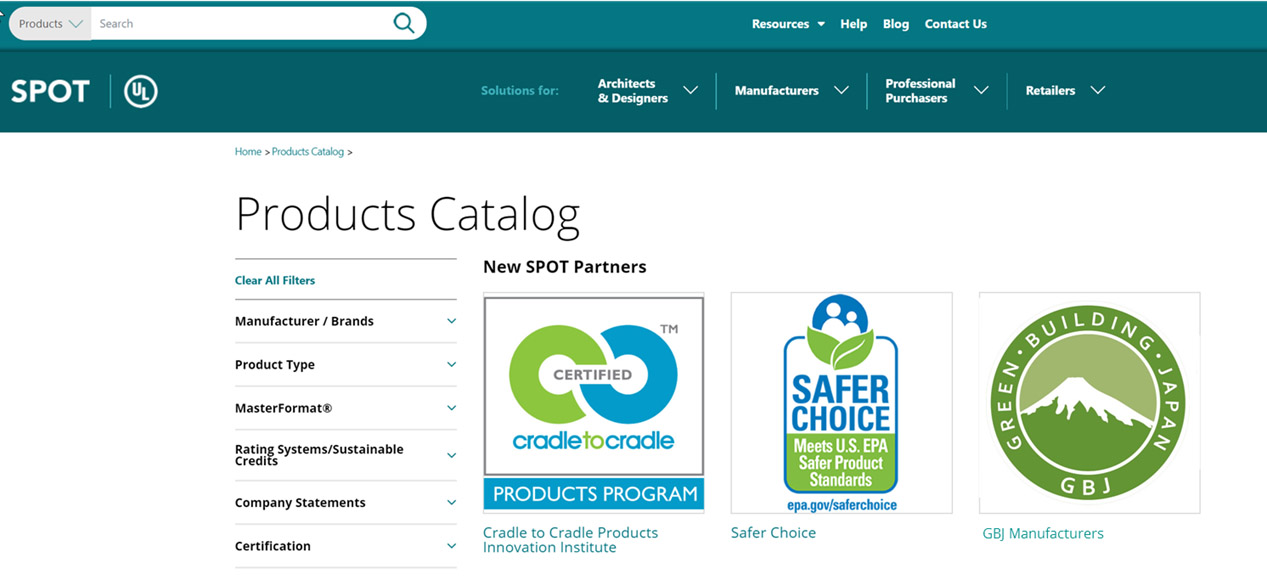1267x580 pixels.
Task: Expand Product Type filter
Action: pyautogui.click(x=346, y=365)
